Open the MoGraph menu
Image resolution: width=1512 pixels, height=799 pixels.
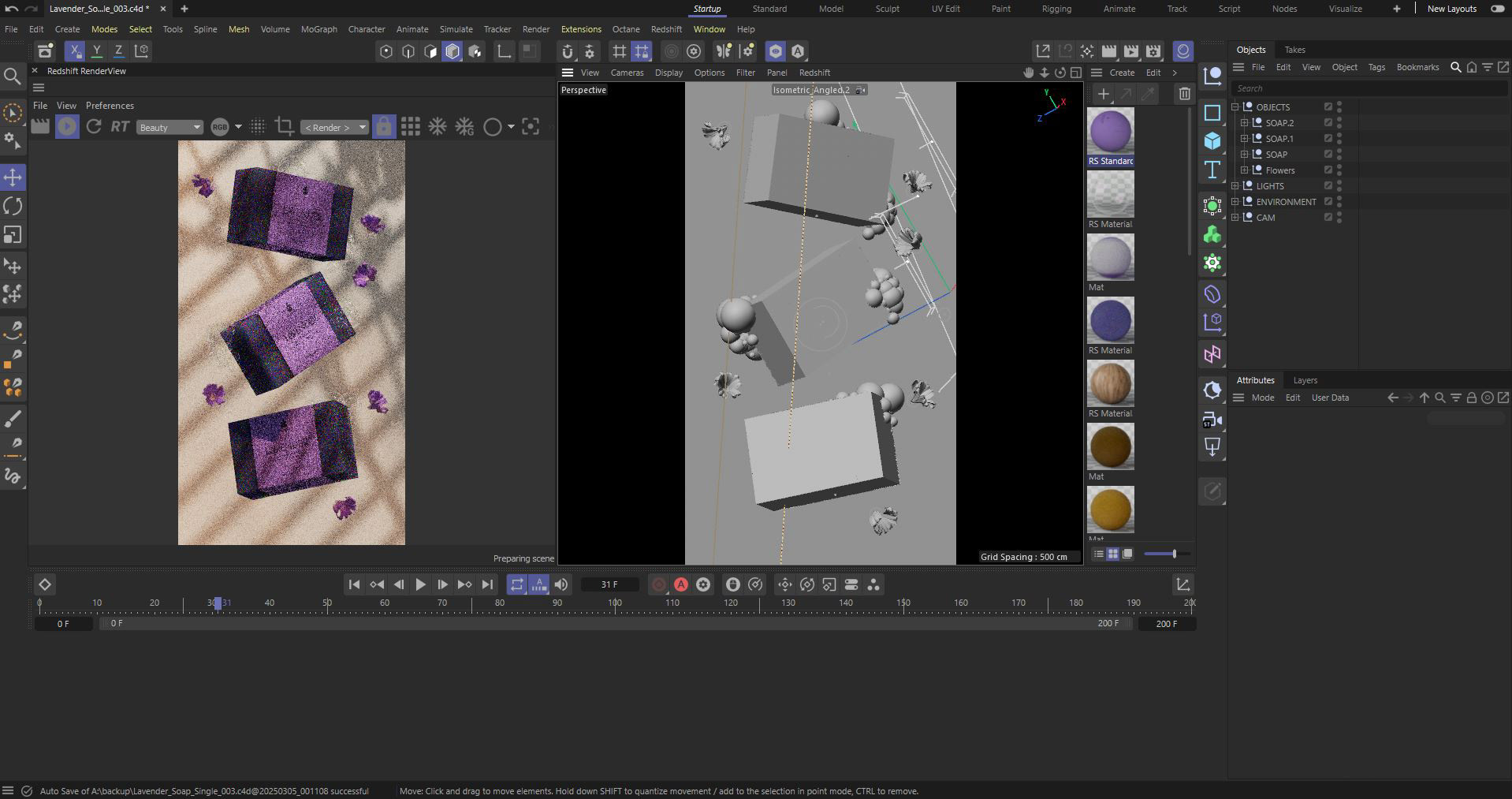[318, 29]
